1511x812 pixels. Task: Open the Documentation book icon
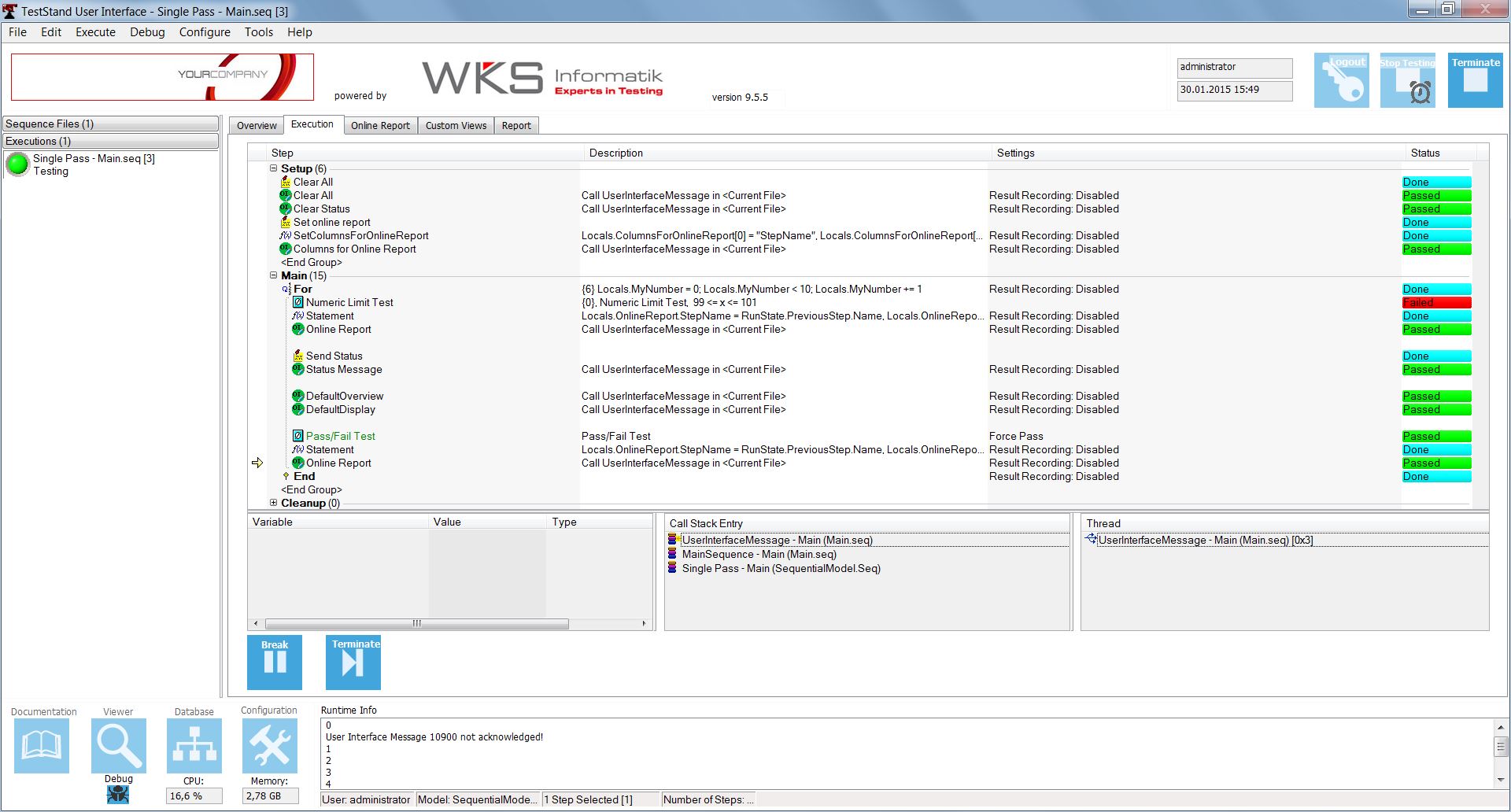tap(42, 746)
